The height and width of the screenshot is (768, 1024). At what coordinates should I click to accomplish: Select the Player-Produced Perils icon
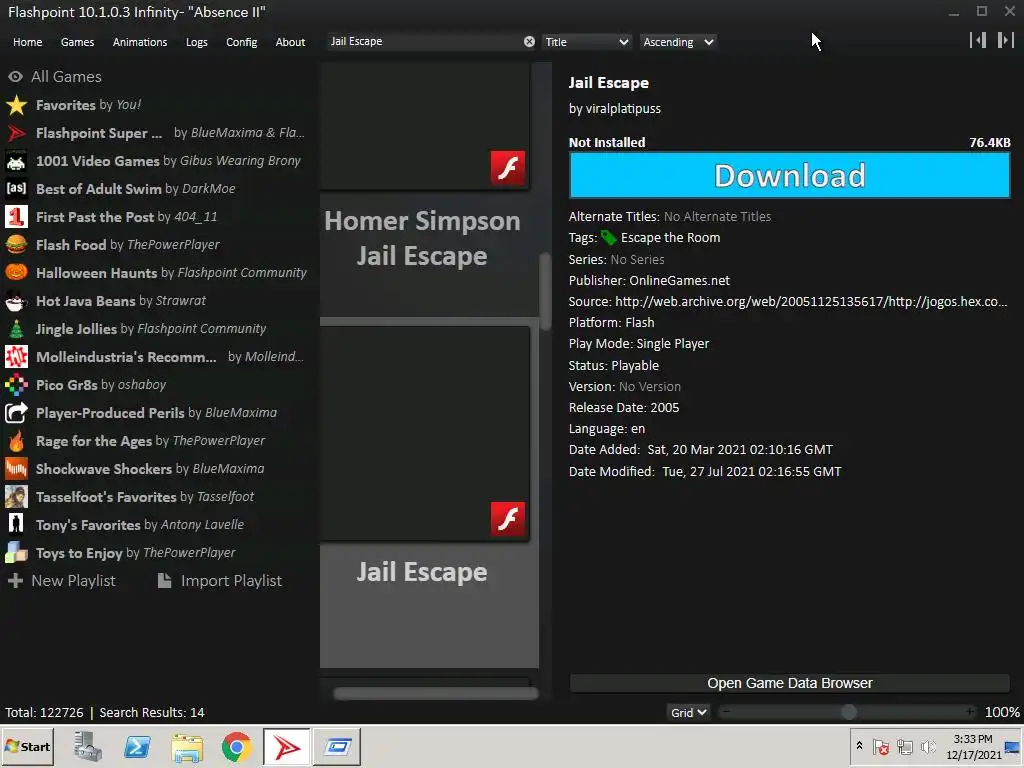click(16, 413)
